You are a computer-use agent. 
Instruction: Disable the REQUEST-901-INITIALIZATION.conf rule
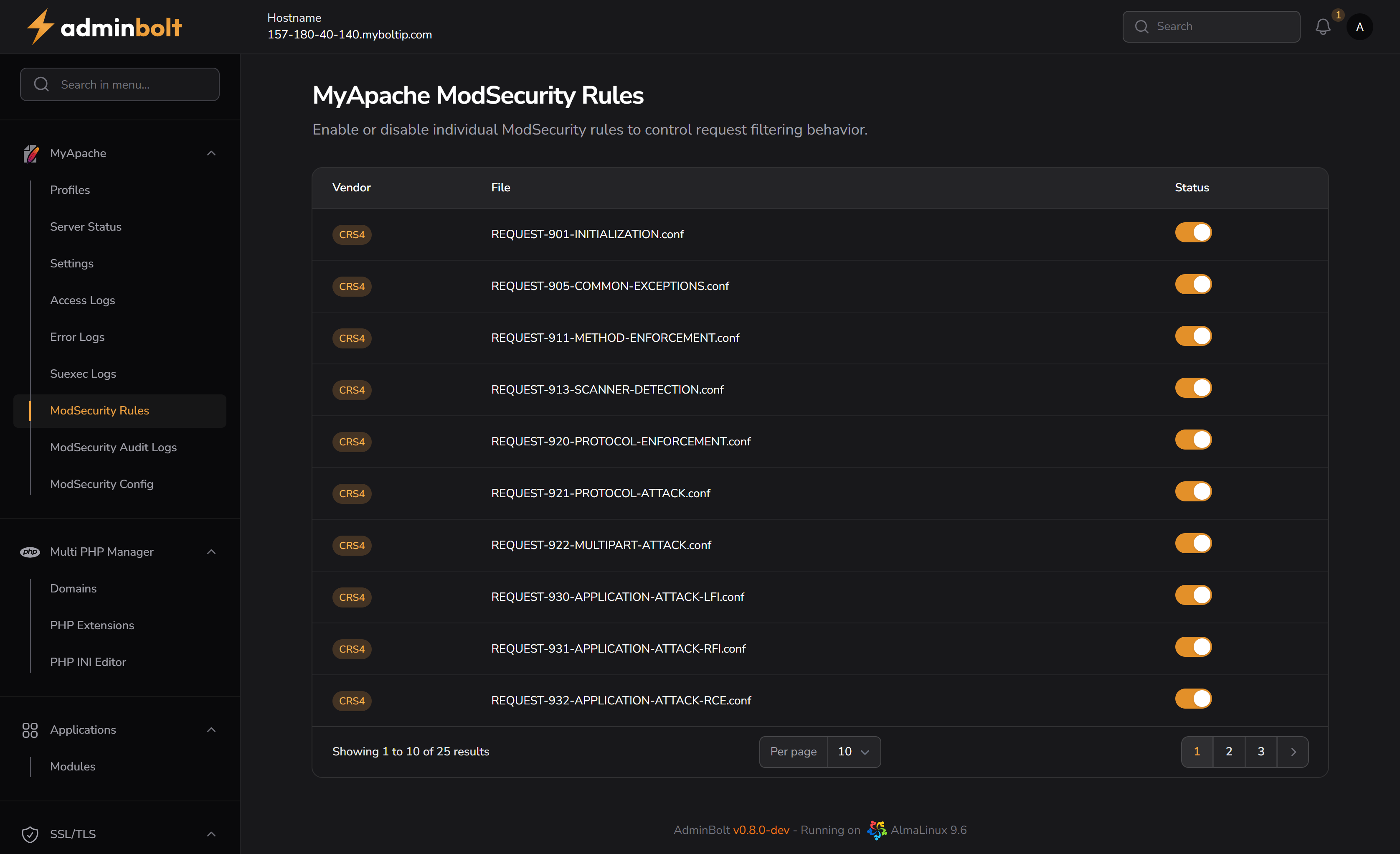[x=1193, y=232]
